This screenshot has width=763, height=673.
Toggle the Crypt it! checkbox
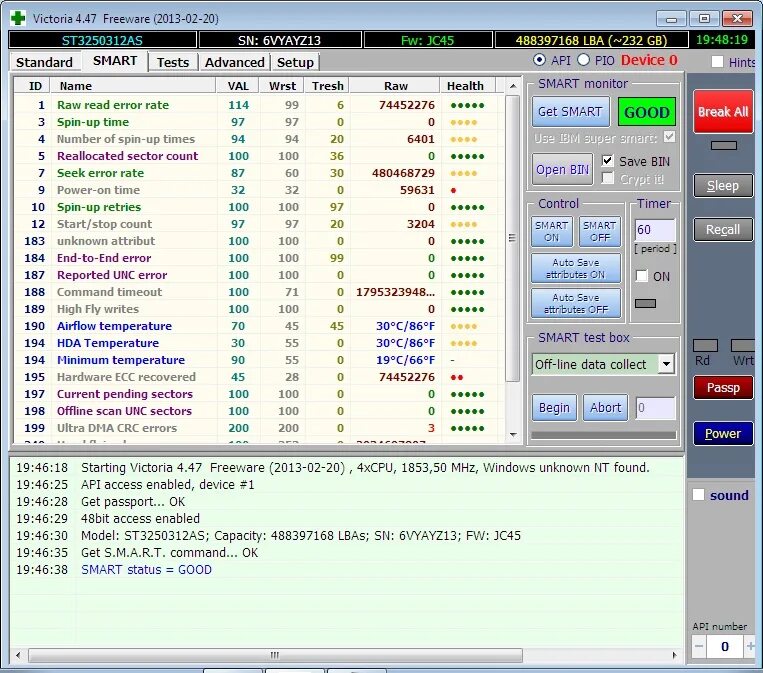point(607,178)
